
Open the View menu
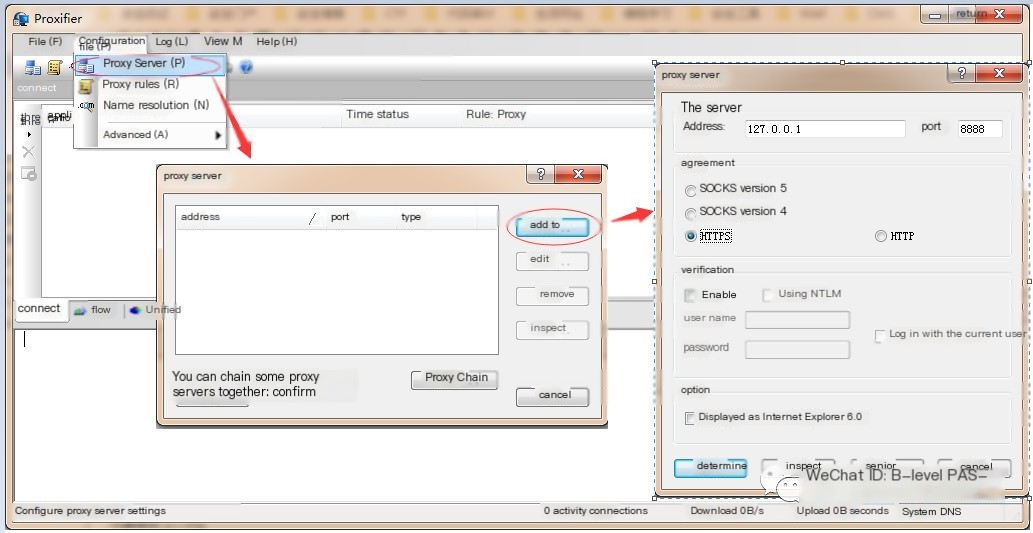223,41
